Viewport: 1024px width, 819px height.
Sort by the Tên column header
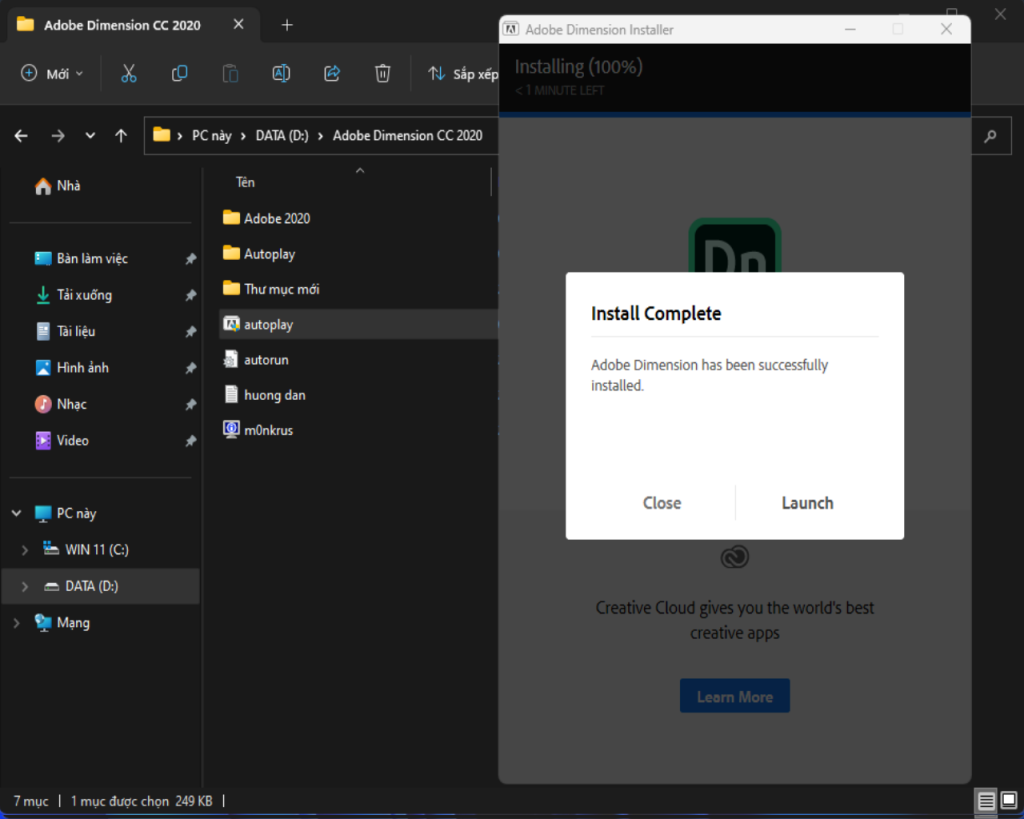pos(245,182)
